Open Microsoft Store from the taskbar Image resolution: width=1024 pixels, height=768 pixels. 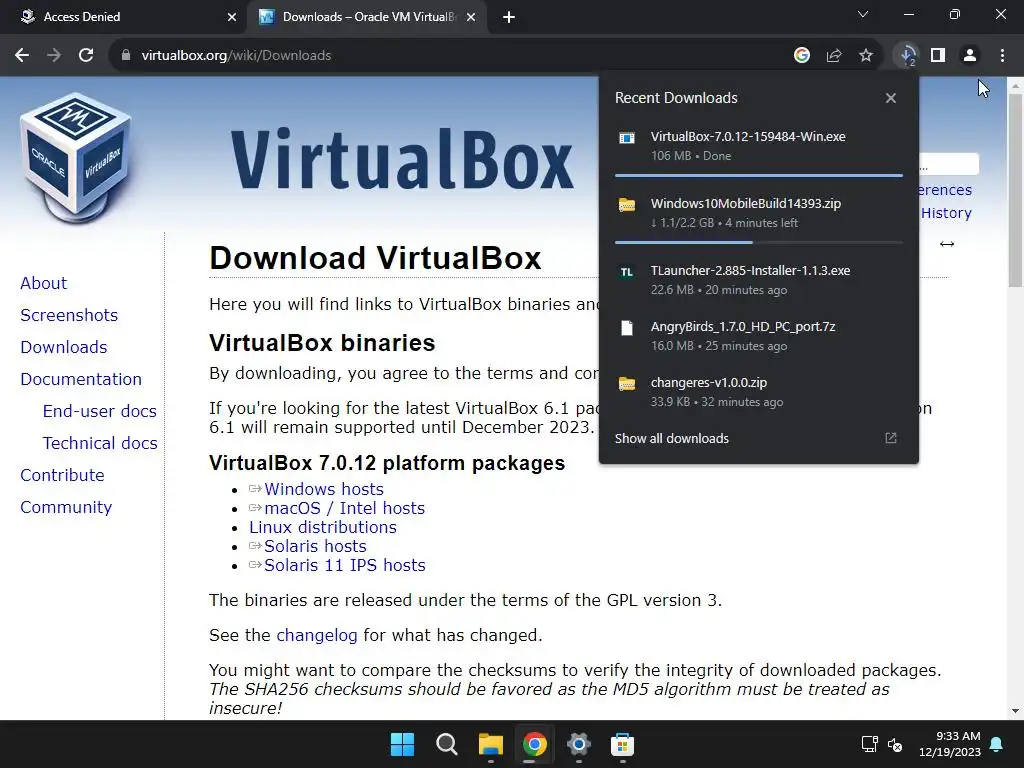click(622, 744)
